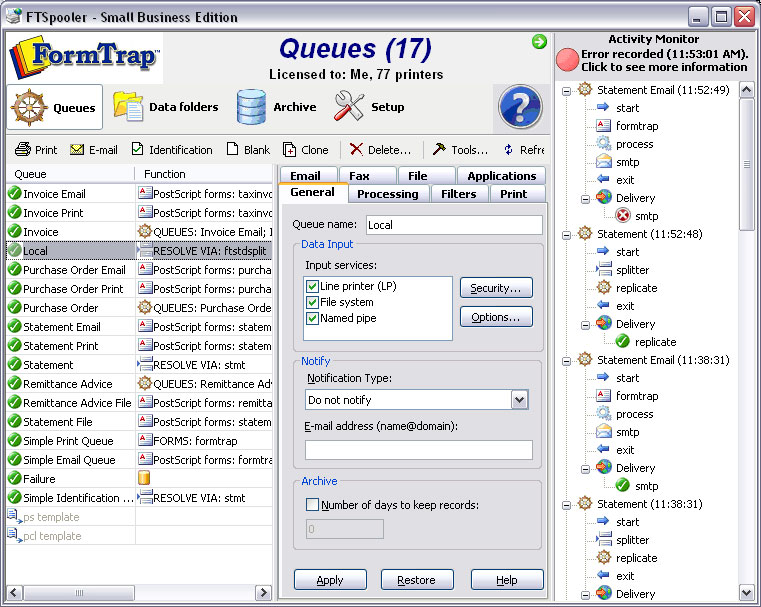This screenshot has width=761, height=607.
Task: Select the Remittance Advice queue row
Action: click(139, 383)
